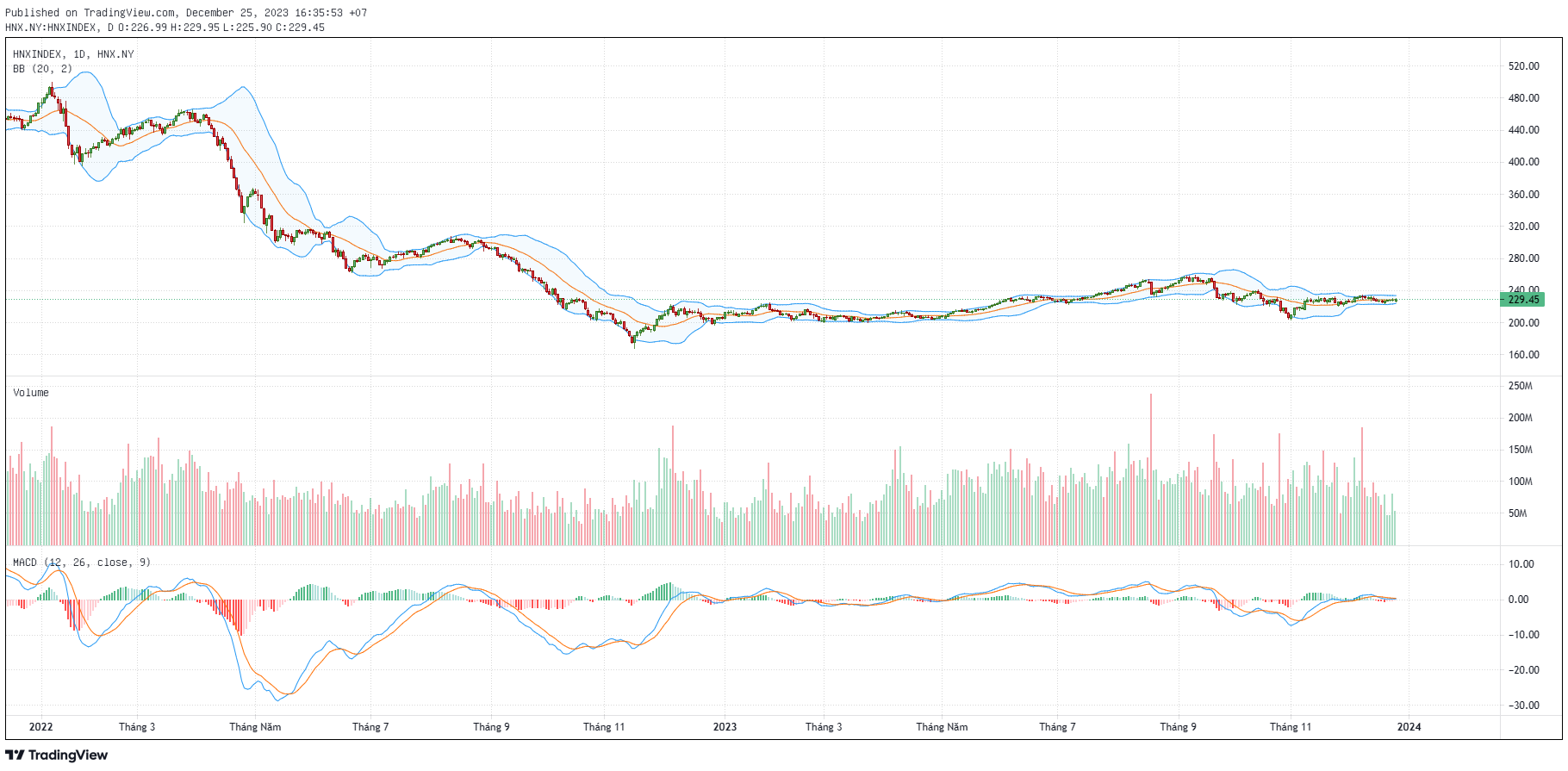Open the TradingView wordmark link
The height and width of the screenshot is (771, 1568).
(x=68, y=755)
